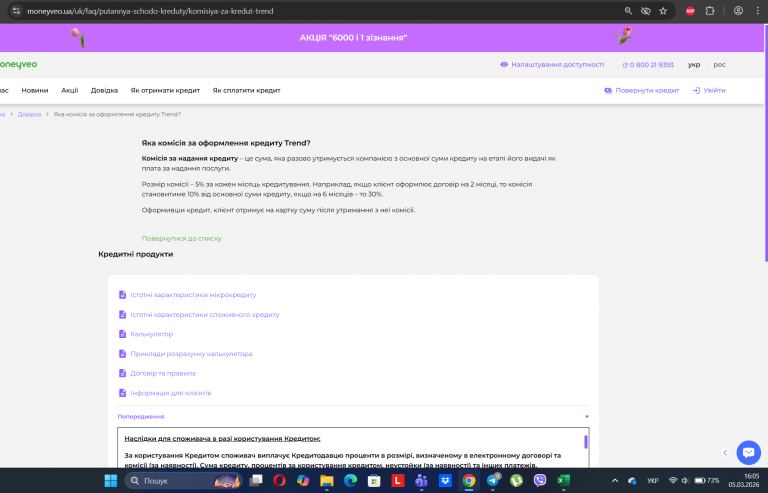Open Viber from the taskbar
768x493 pixels.
click(x=540, y=481)
